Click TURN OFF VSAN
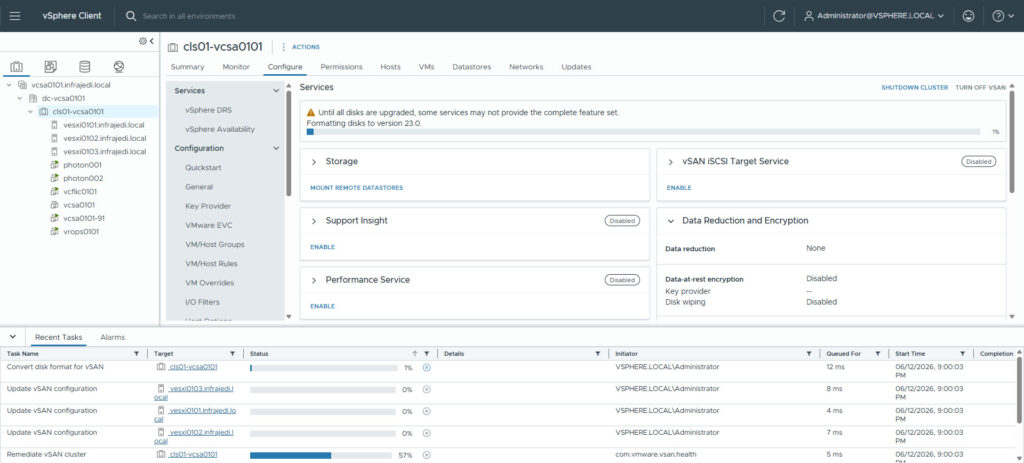Viewport: 1024px width, 463px height. point(980,87)
